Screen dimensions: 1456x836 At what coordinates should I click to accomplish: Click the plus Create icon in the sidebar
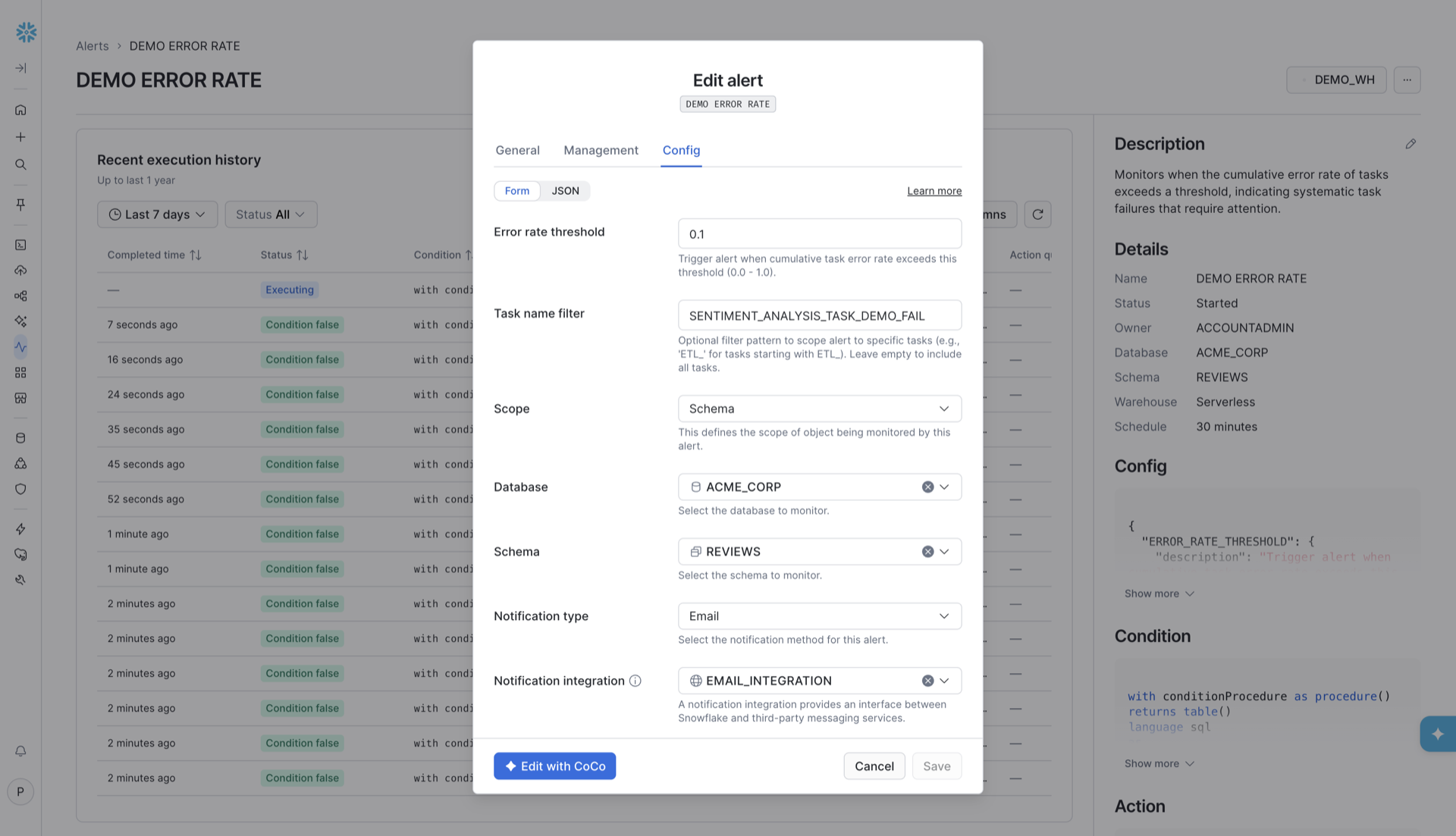coord(20,137)
